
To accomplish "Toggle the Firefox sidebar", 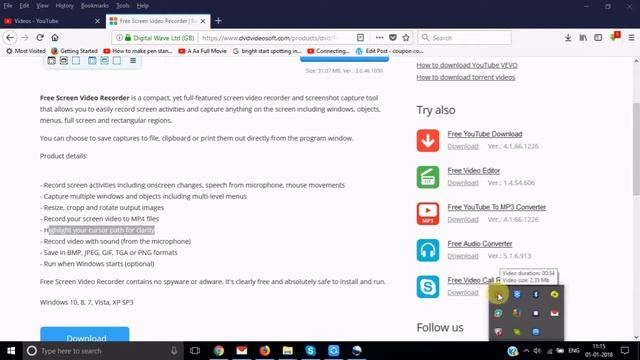I will [x=598, y=38].
